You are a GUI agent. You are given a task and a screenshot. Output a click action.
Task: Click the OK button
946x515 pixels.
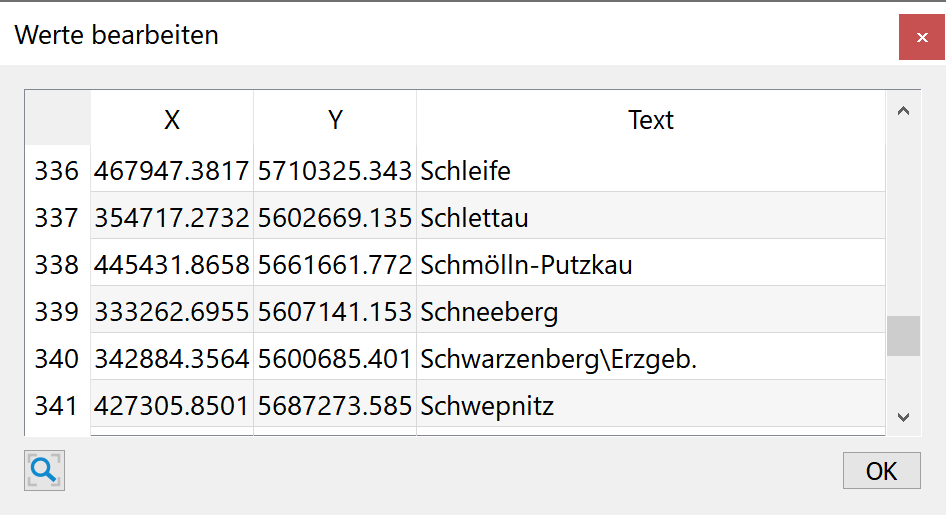(881, 470)
